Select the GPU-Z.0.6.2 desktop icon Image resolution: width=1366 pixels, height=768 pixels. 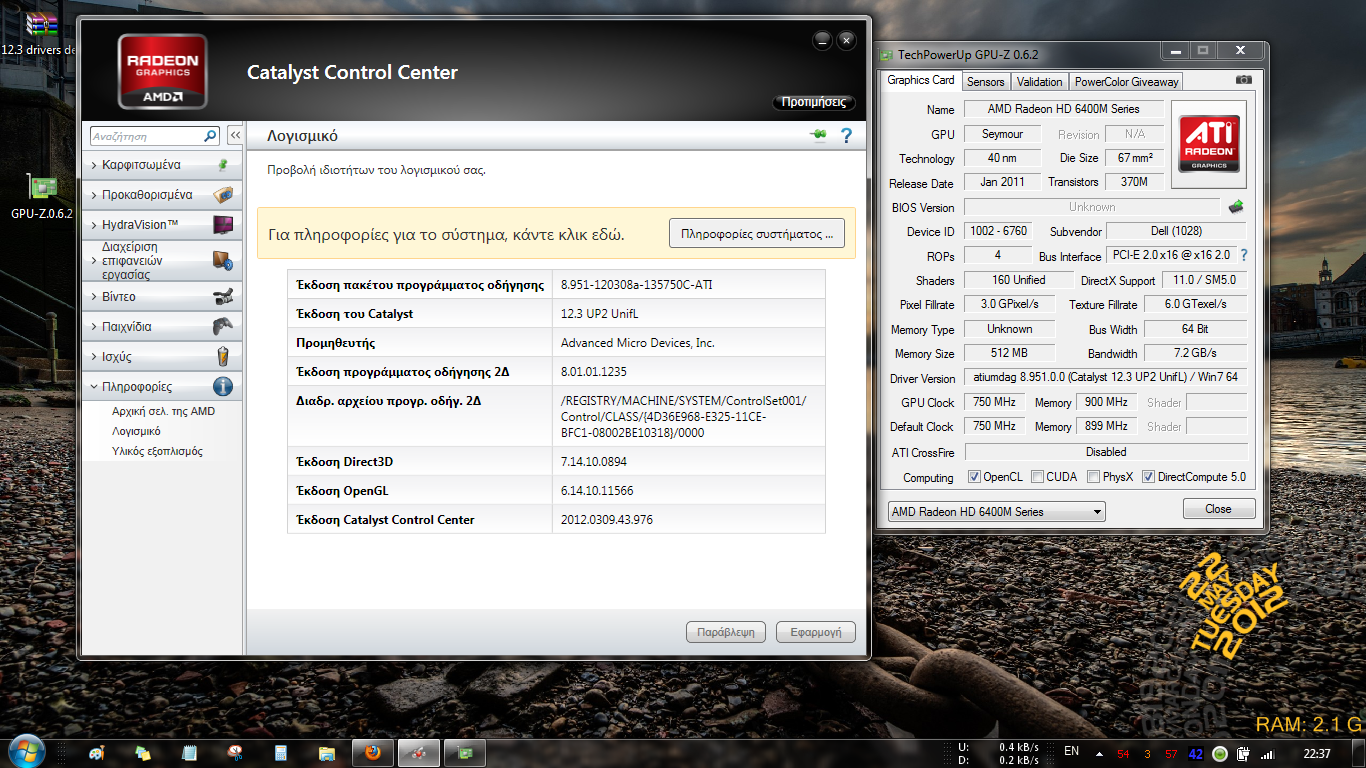(x=41, y=197)
